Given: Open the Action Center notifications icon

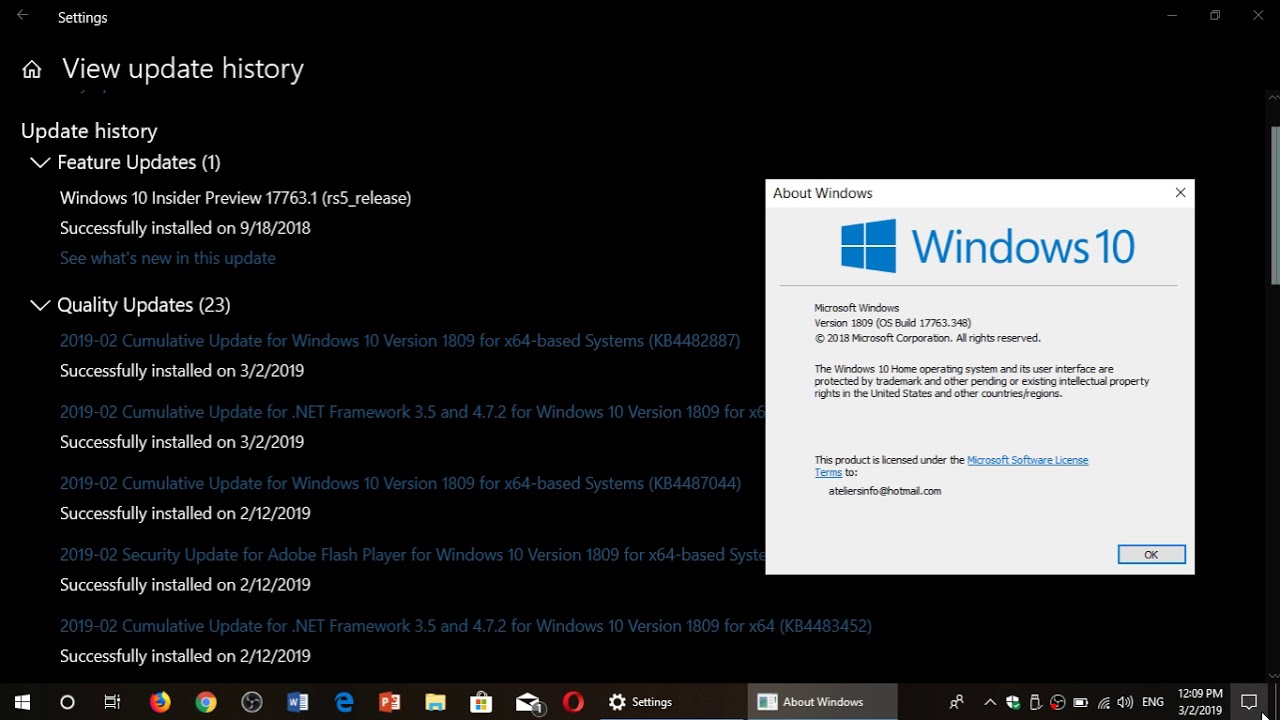Looking at the screenshot, I should [x=1249, y=702].
